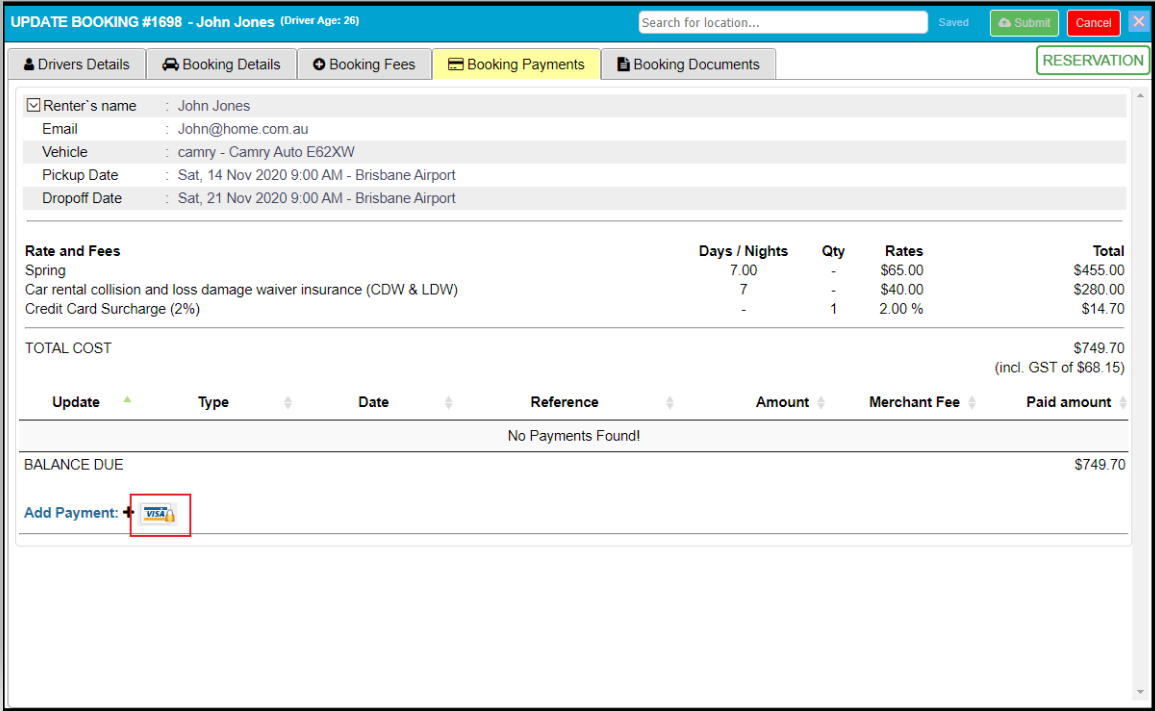Click the Driver Age: 26 header text
The image size is (1155, 711).
tap(320, 21)
